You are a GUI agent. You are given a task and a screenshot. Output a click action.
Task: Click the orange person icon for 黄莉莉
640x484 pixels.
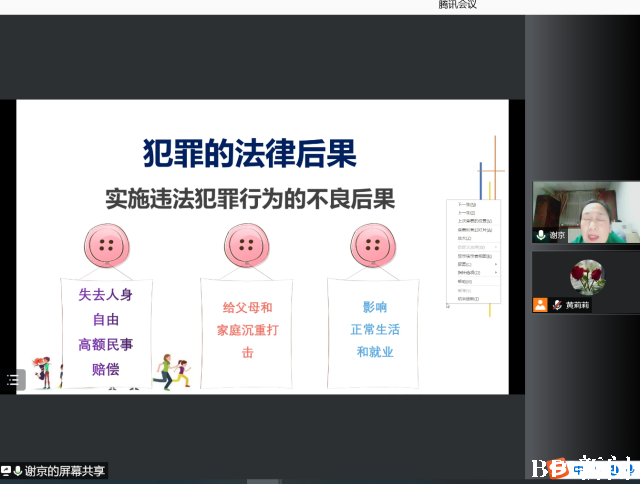(x=540, y=305)
